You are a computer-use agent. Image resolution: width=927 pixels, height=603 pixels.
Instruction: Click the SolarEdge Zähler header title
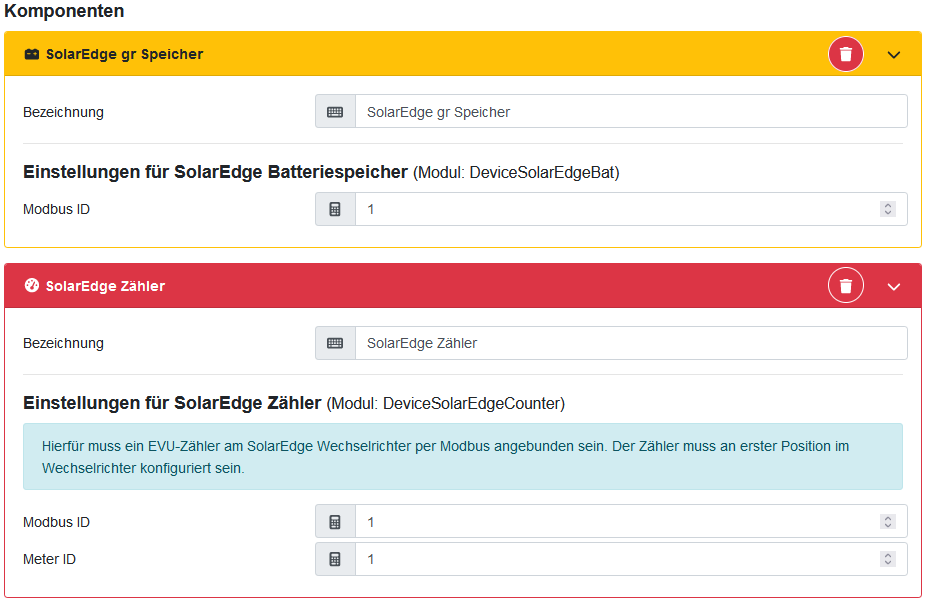point(105,286)
